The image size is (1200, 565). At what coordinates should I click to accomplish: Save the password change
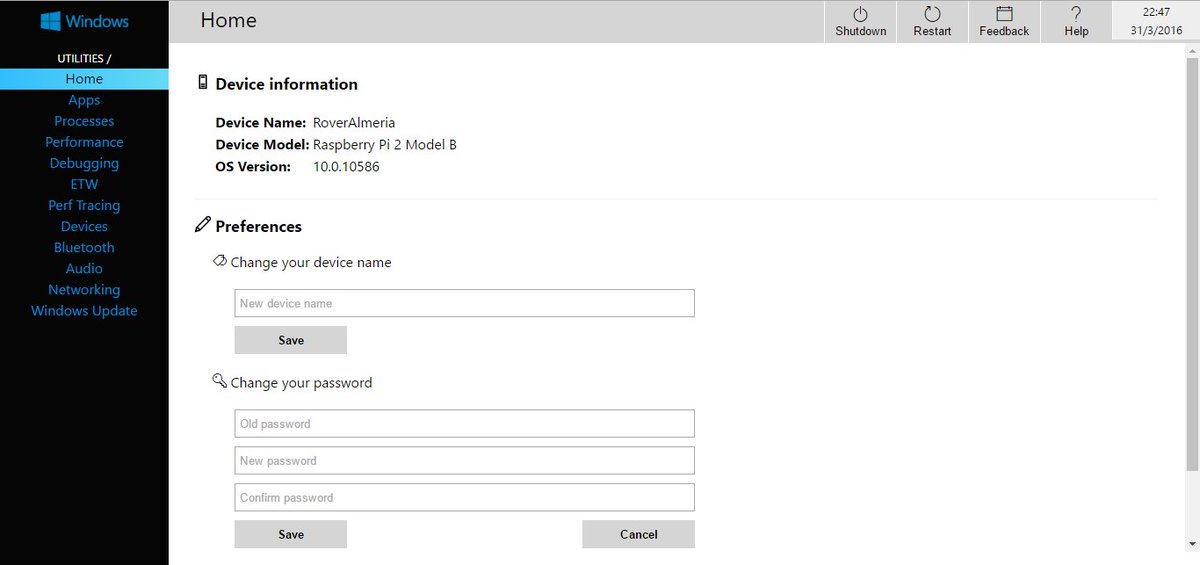pyautogui.click(x=291, y=534)
